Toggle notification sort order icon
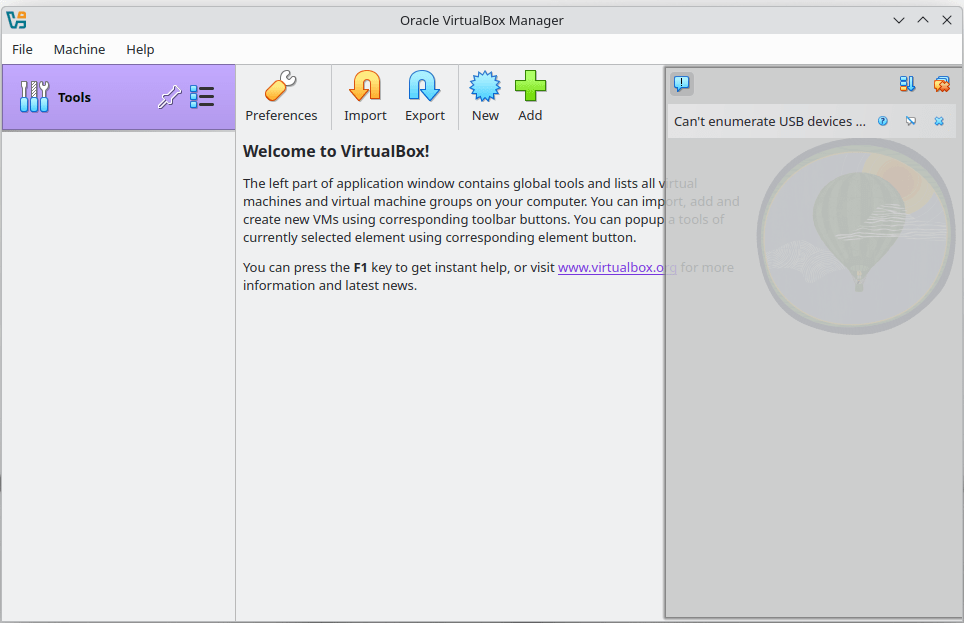 click(x=907, y=84)
